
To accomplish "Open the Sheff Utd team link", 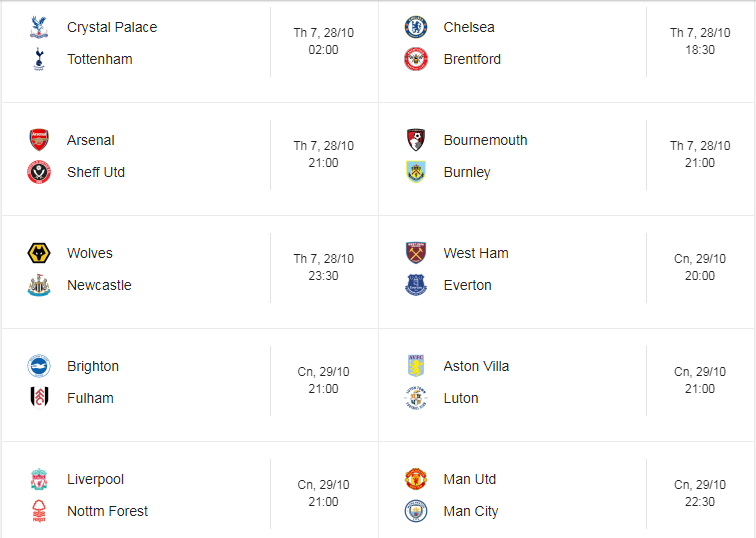I will pos(96,172).
